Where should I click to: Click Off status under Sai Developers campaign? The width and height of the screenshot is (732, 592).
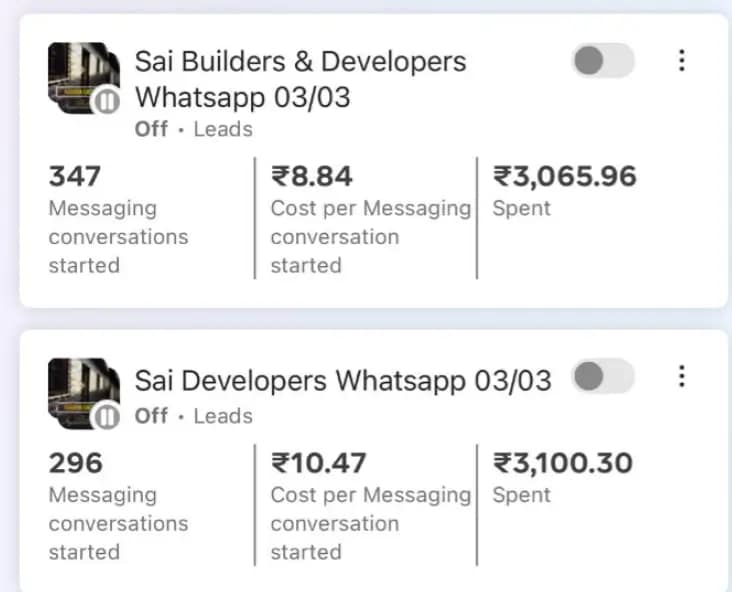pos(151,415)
